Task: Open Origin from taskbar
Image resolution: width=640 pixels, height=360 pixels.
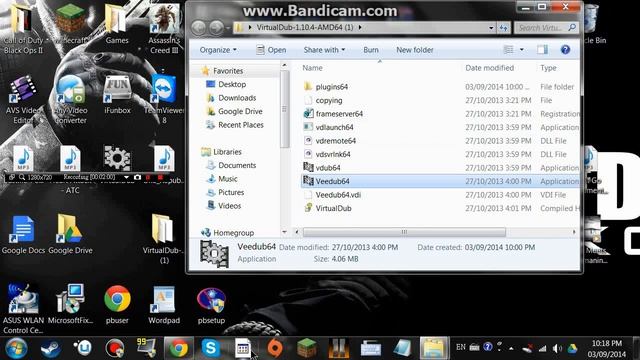Action: [275, 348]
